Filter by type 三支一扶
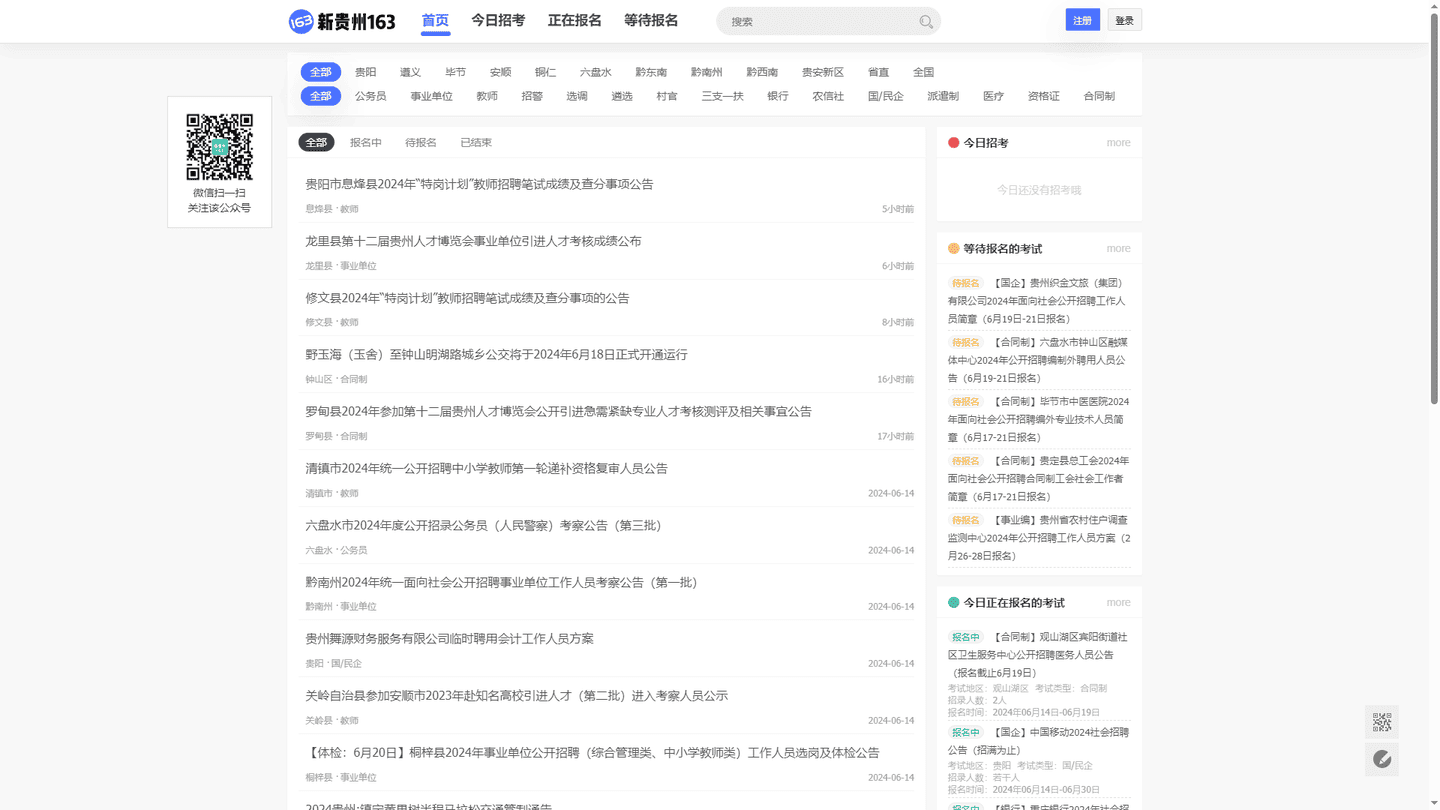This screenshot has height=810, width=1440. click(x=722, y=96)
